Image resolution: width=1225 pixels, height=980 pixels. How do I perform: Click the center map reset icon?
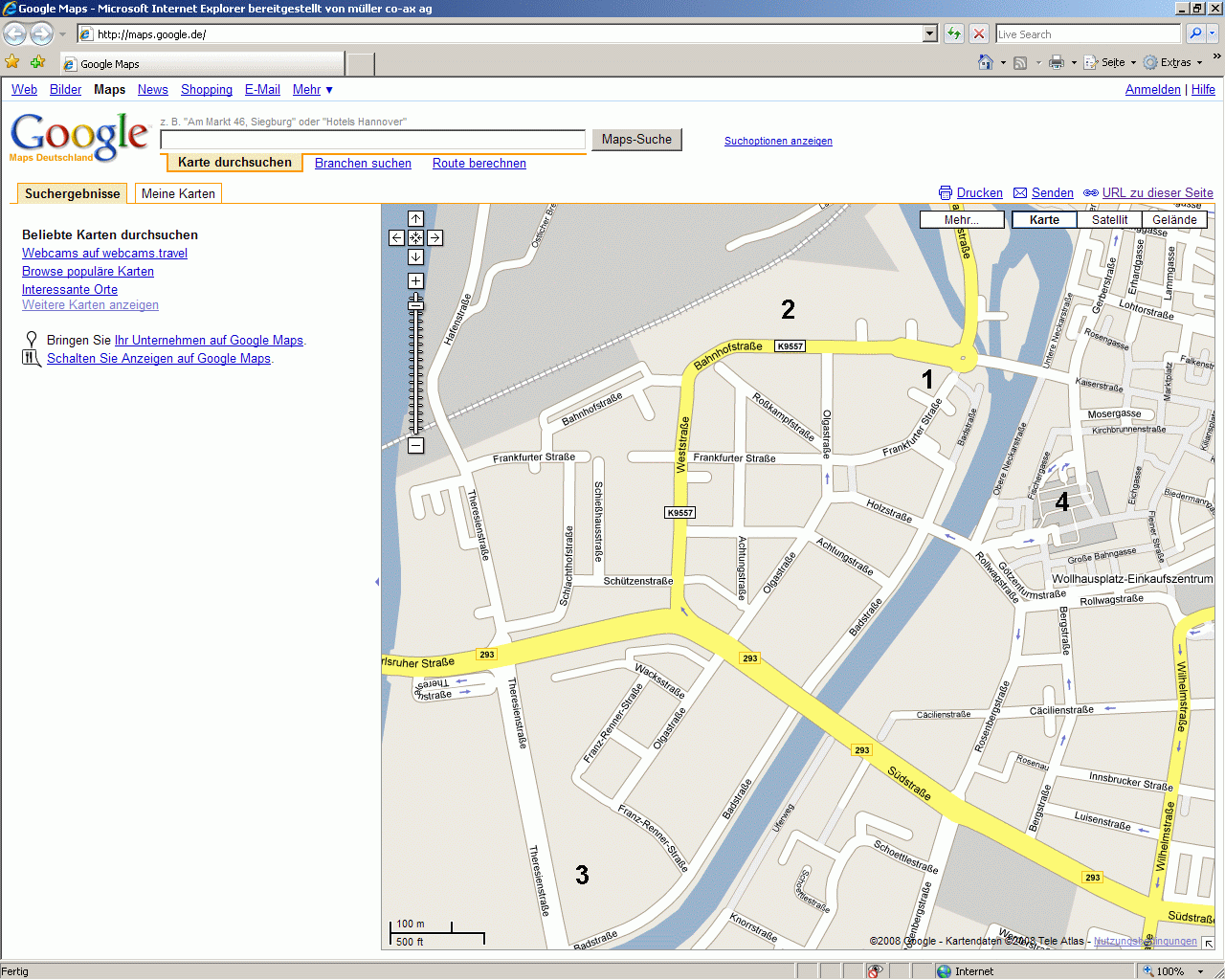click(x=415, y=237)
